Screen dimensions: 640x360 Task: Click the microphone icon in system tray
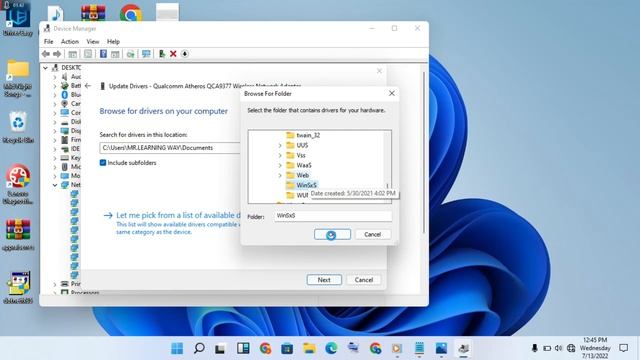pyautogui.click(x=534, y=348)
